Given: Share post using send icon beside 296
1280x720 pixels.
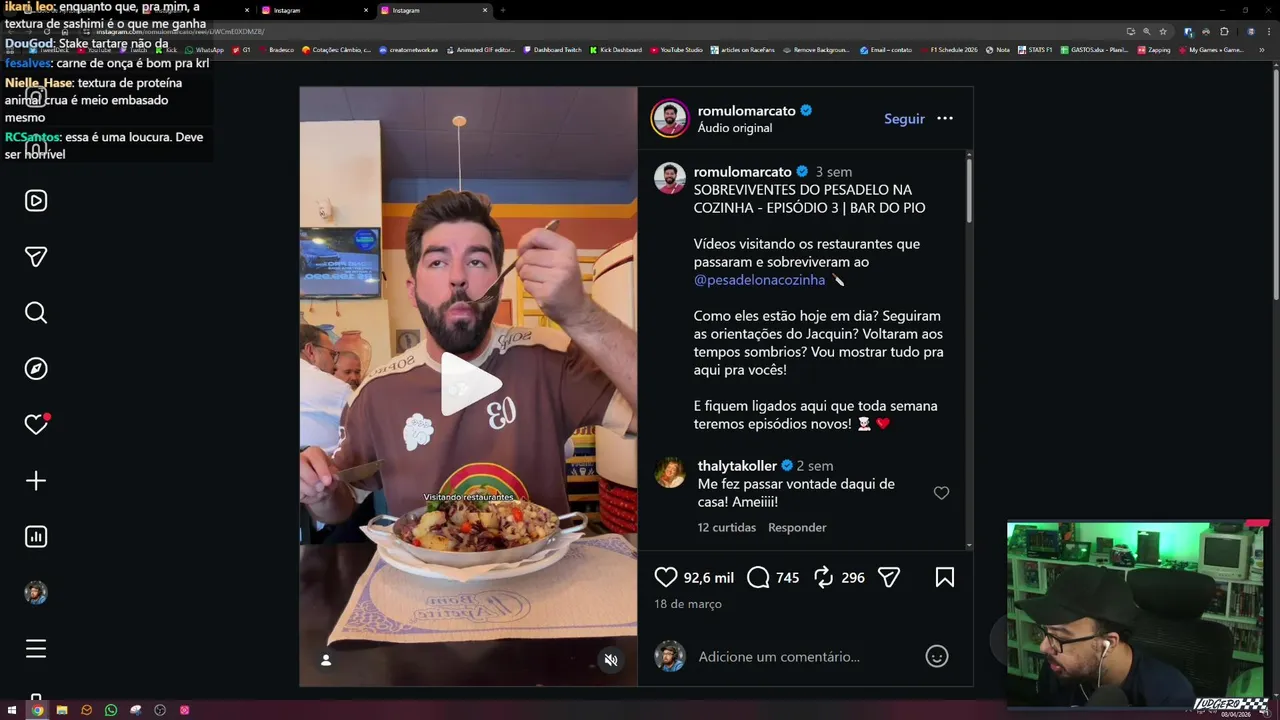Looking at the screenshot, I should [x=889, y=577].
